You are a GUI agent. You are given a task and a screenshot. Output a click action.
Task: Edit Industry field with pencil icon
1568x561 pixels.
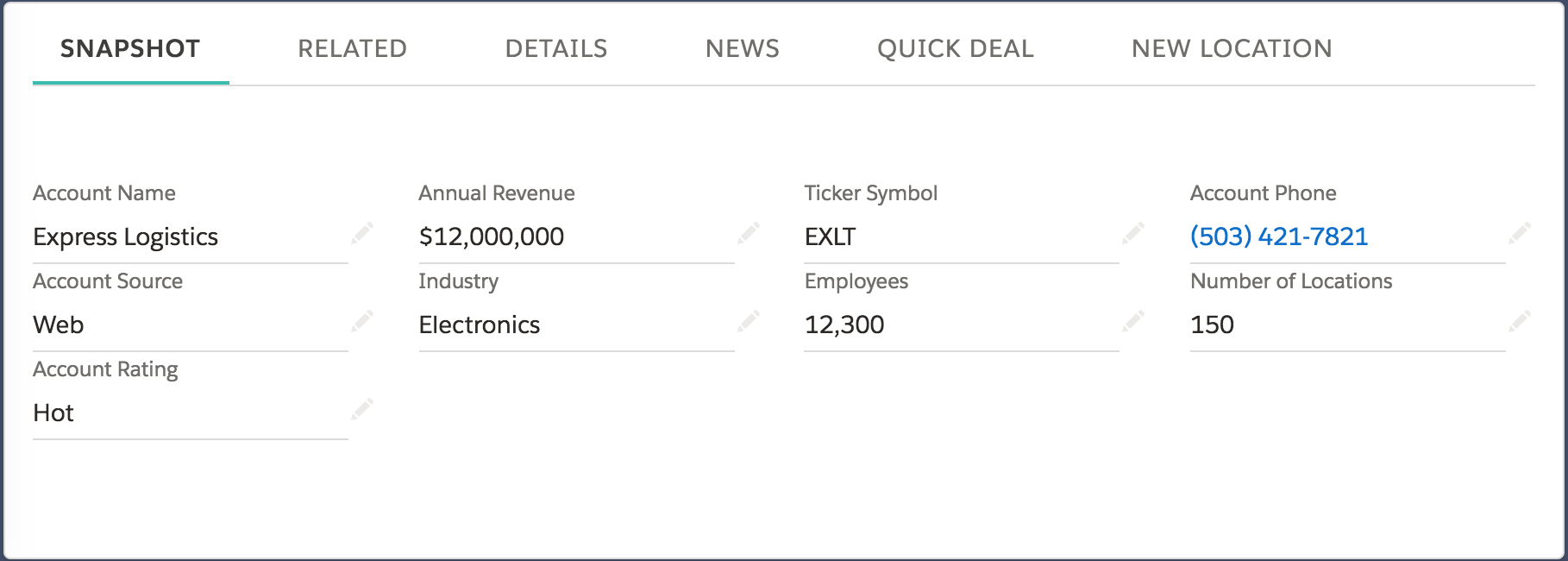tap(749, 321)
